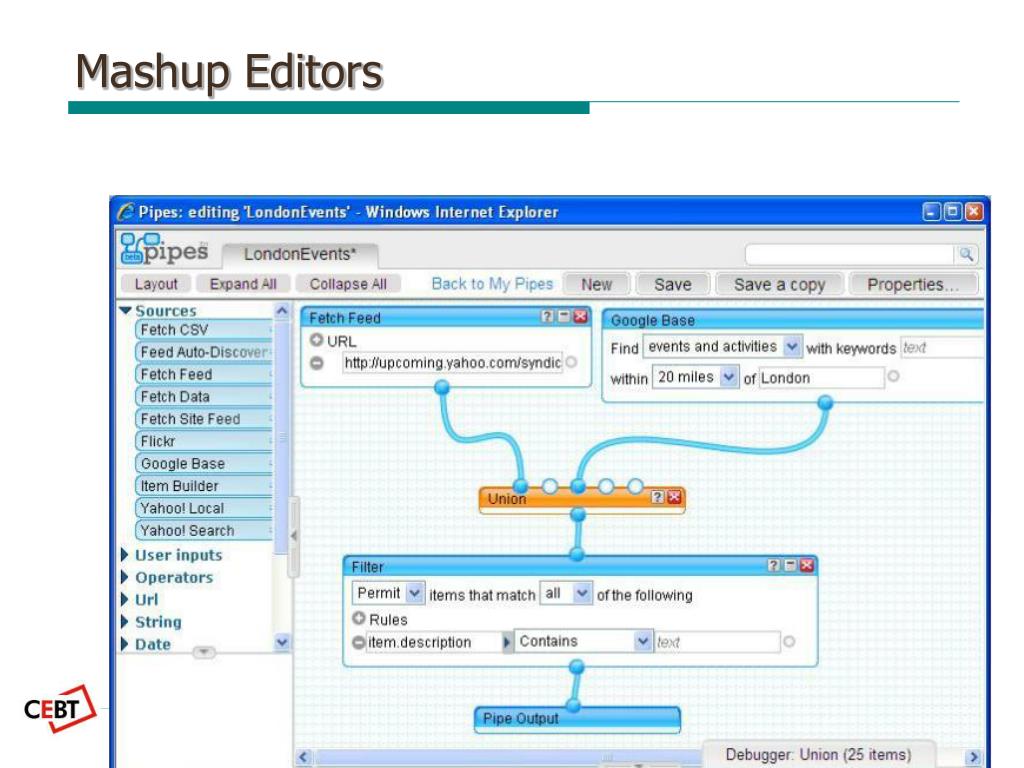Screen dimensions: 1024x768
Task: Open pipe Properties
Action: [913, 284]
